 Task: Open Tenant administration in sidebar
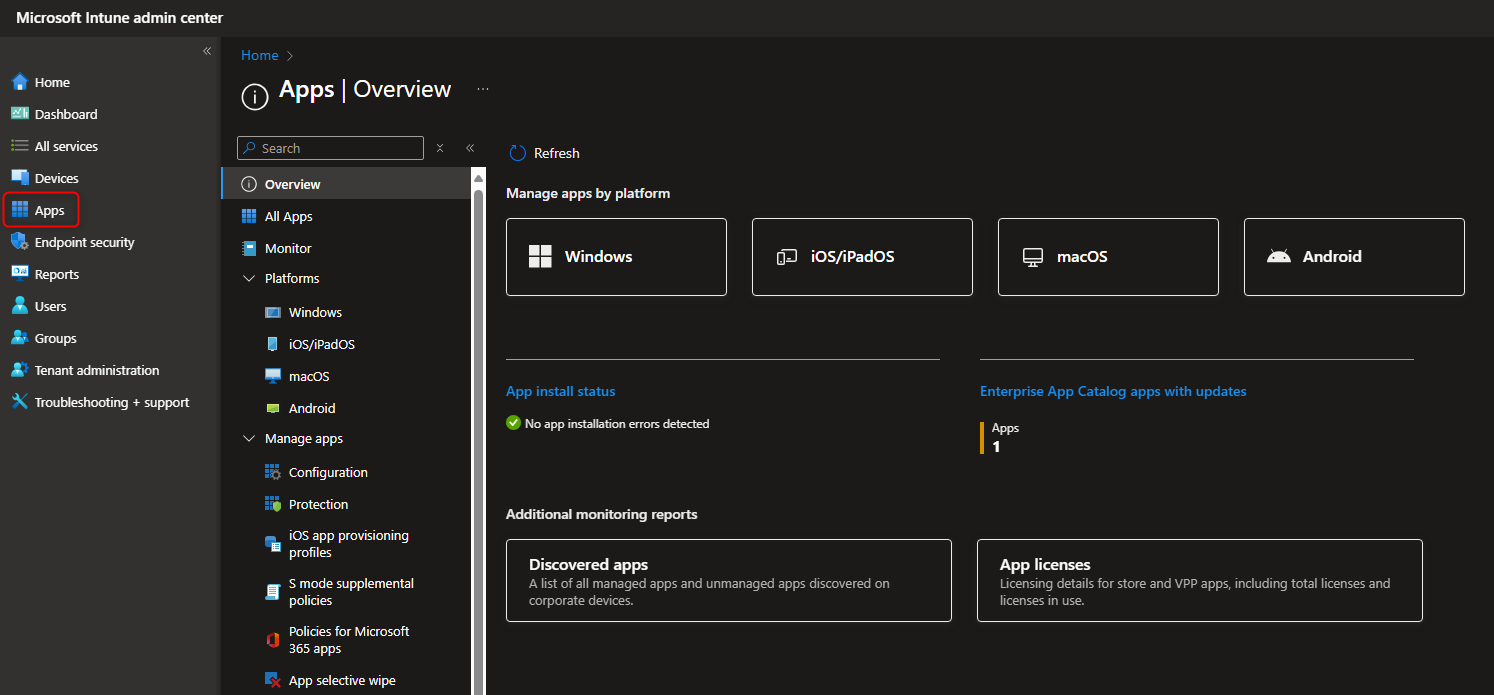tap(96, 370)
